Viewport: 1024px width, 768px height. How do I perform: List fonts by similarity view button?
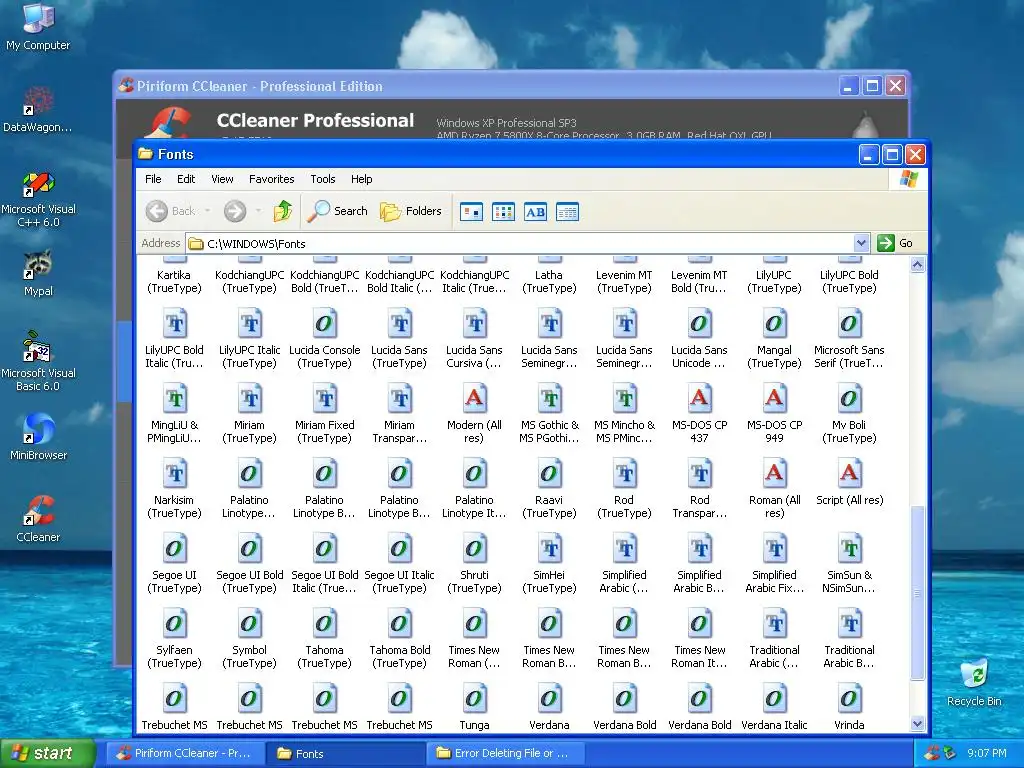click(x=503, y=212)
